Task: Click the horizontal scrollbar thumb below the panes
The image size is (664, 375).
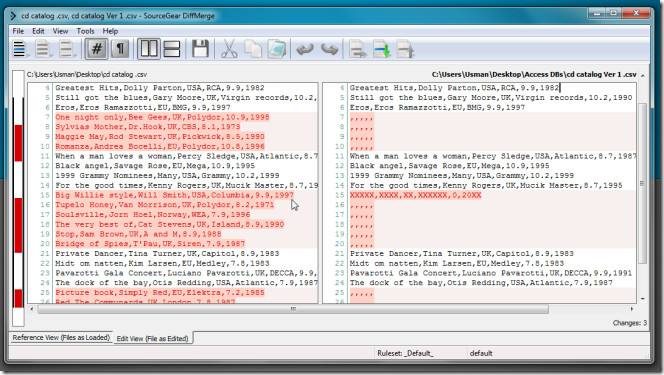Action: click(293, 309)
